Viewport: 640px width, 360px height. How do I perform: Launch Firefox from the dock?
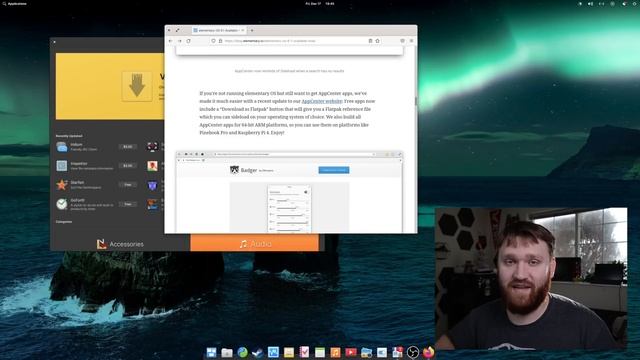[428, 352]
